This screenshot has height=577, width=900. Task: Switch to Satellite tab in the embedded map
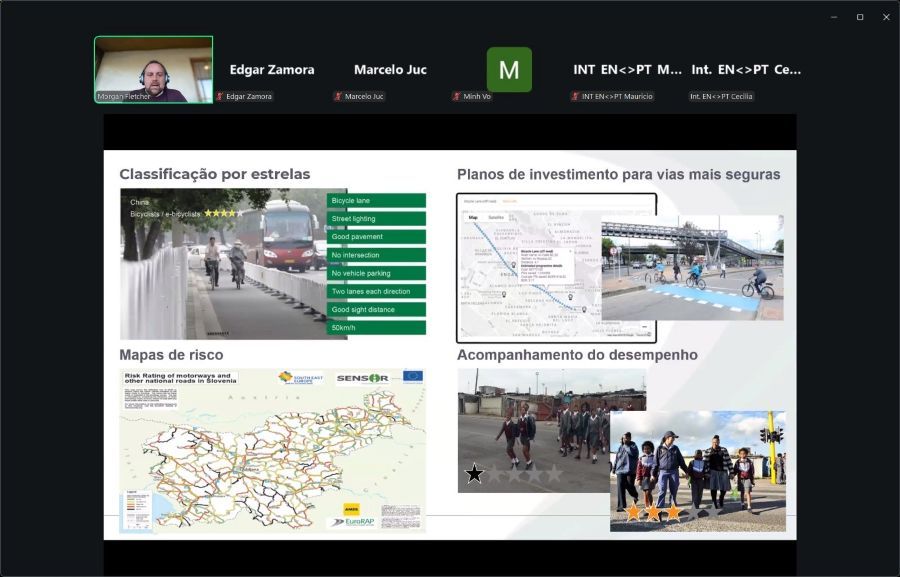pos(495,217)
